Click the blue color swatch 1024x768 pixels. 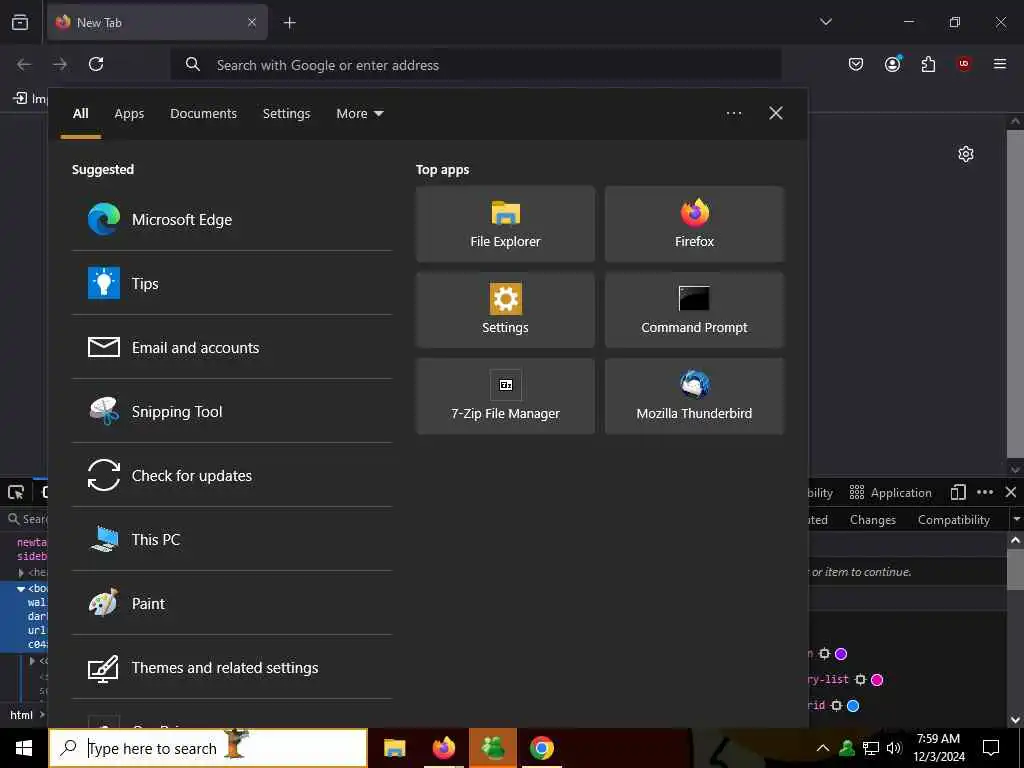853,706
